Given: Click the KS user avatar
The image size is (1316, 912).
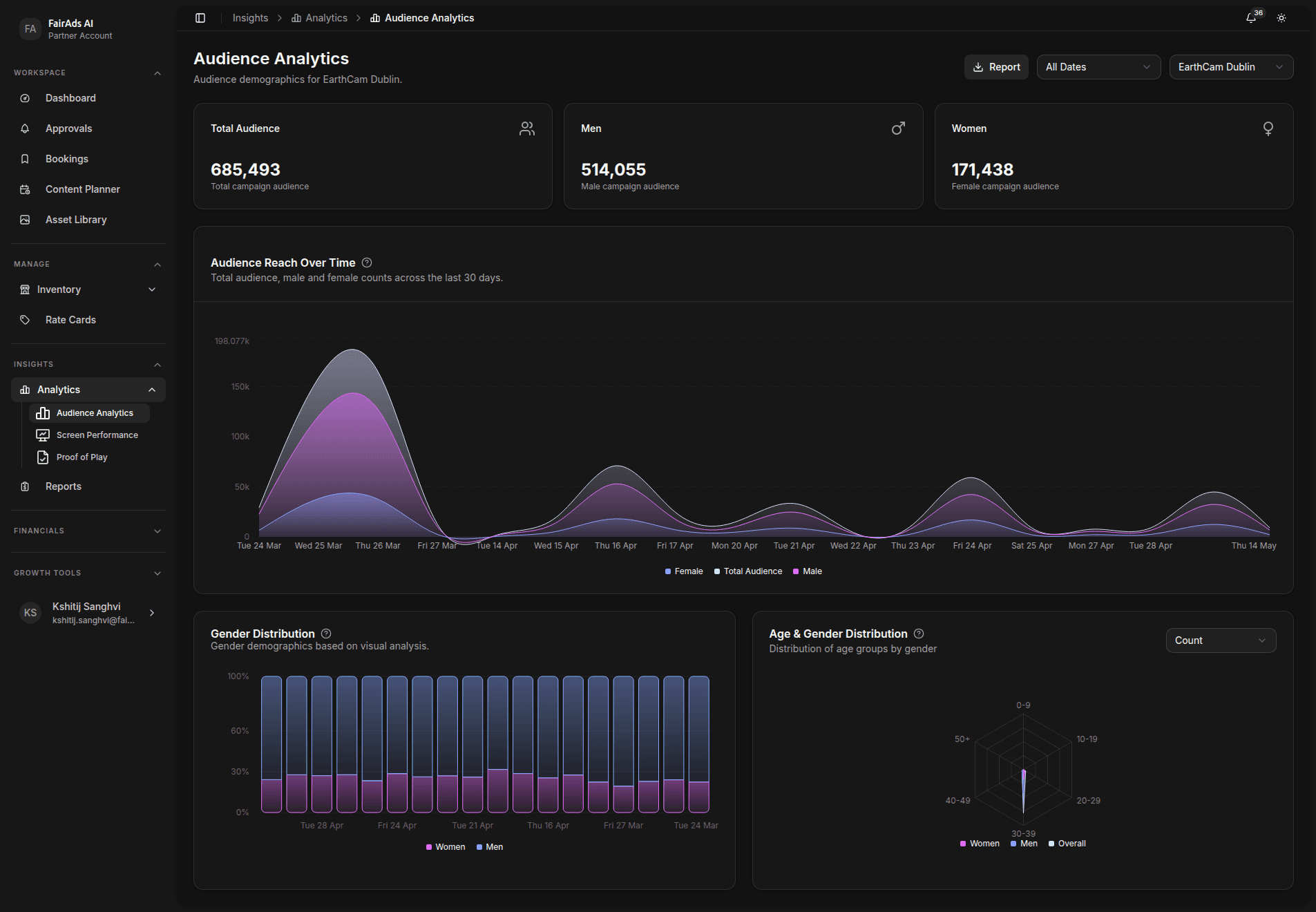Looking at the screenshot, I should [30, 613].
